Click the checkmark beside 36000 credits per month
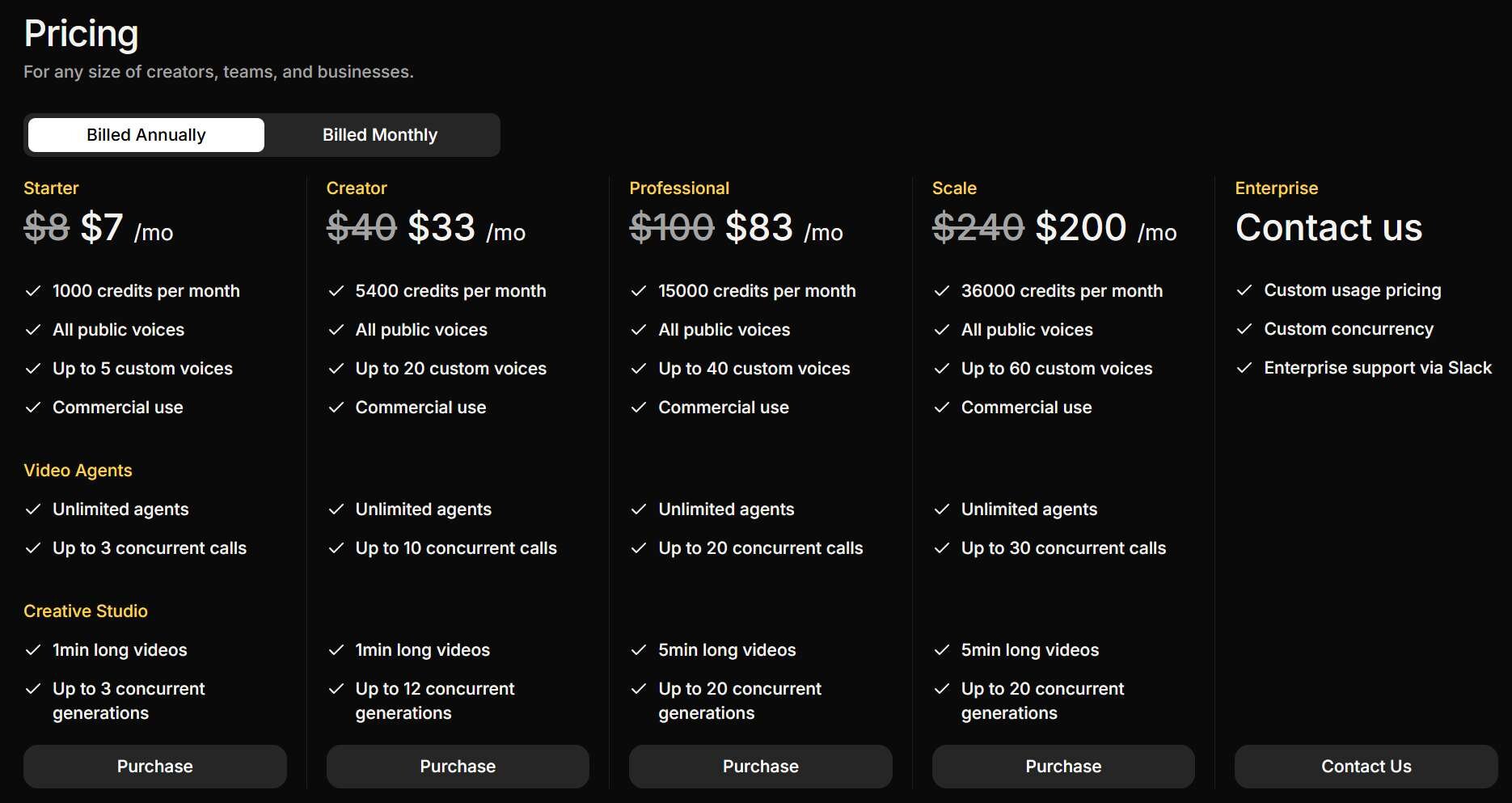This screenshot has width=1512, height=803. coord(942,291)
